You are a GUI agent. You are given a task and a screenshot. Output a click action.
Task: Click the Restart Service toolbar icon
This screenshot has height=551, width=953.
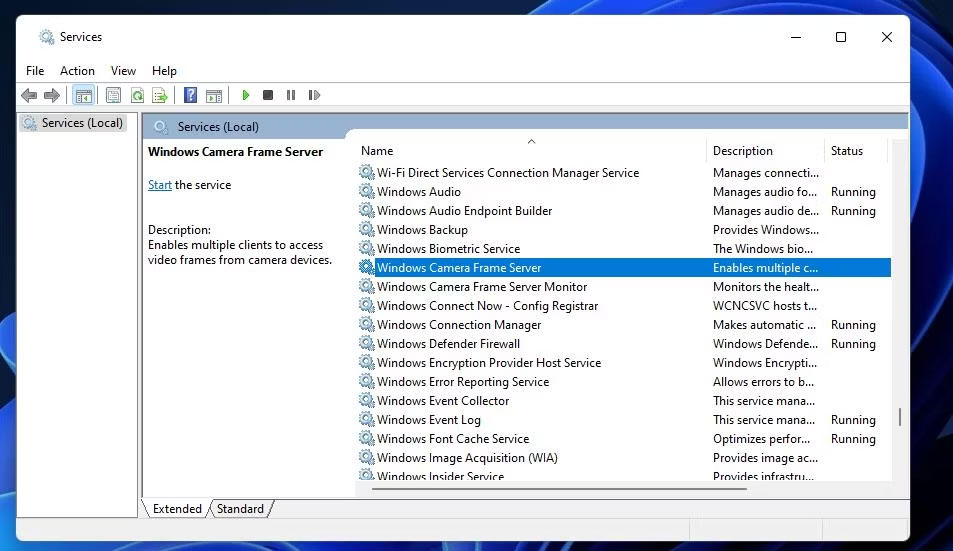(314, 95)
